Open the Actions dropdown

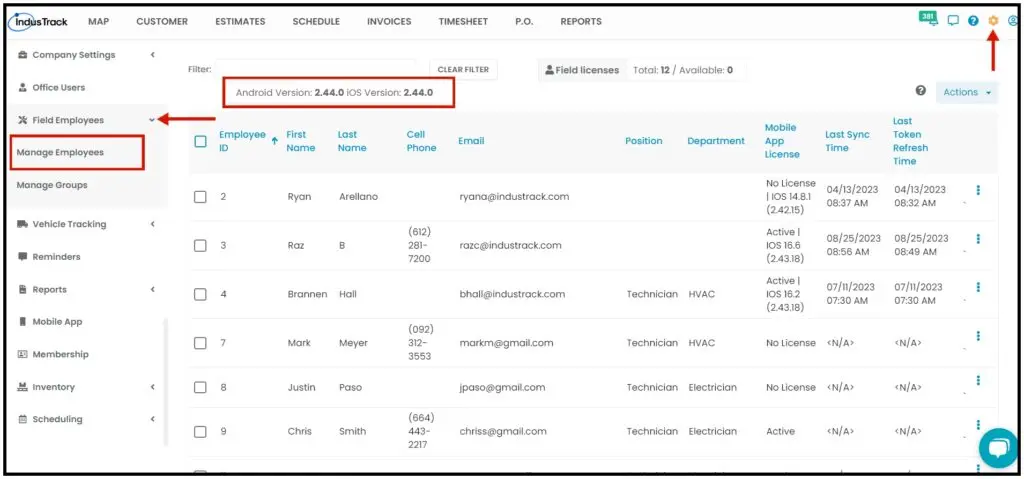click(967, 92)
